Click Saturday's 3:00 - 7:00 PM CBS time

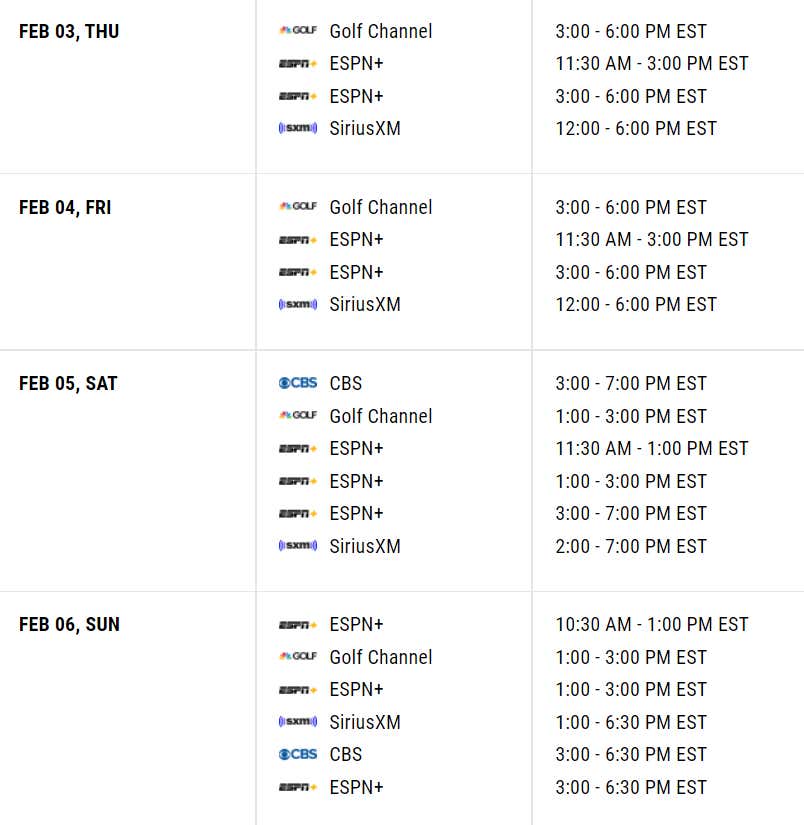pos(631,383)
